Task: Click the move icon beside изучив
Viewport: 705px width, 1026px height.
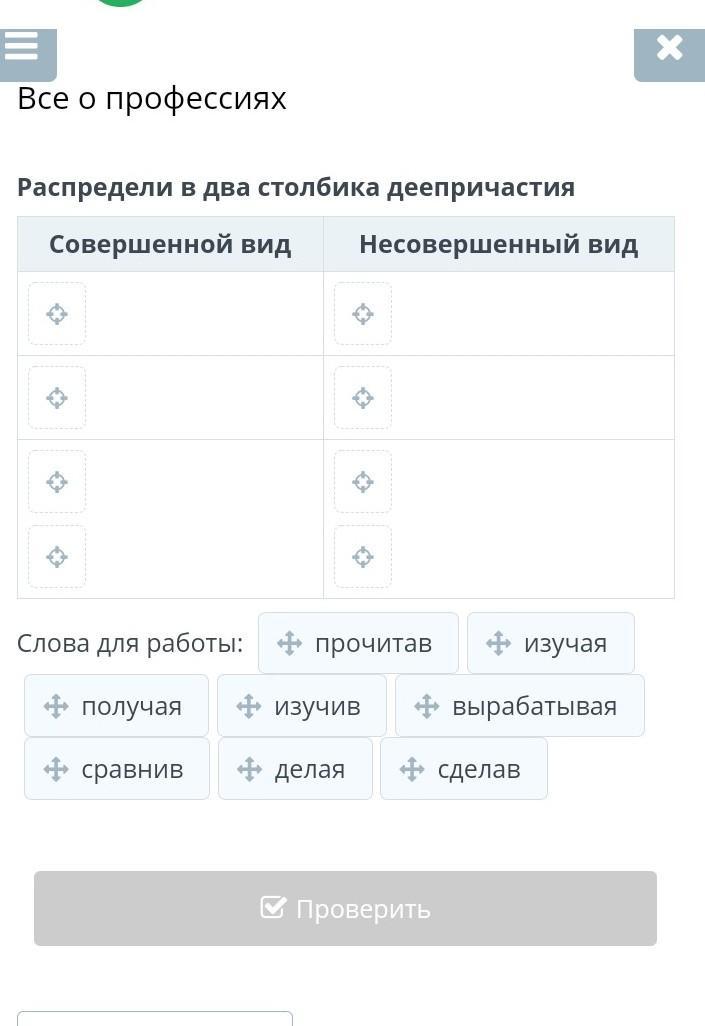Action: 249,706
